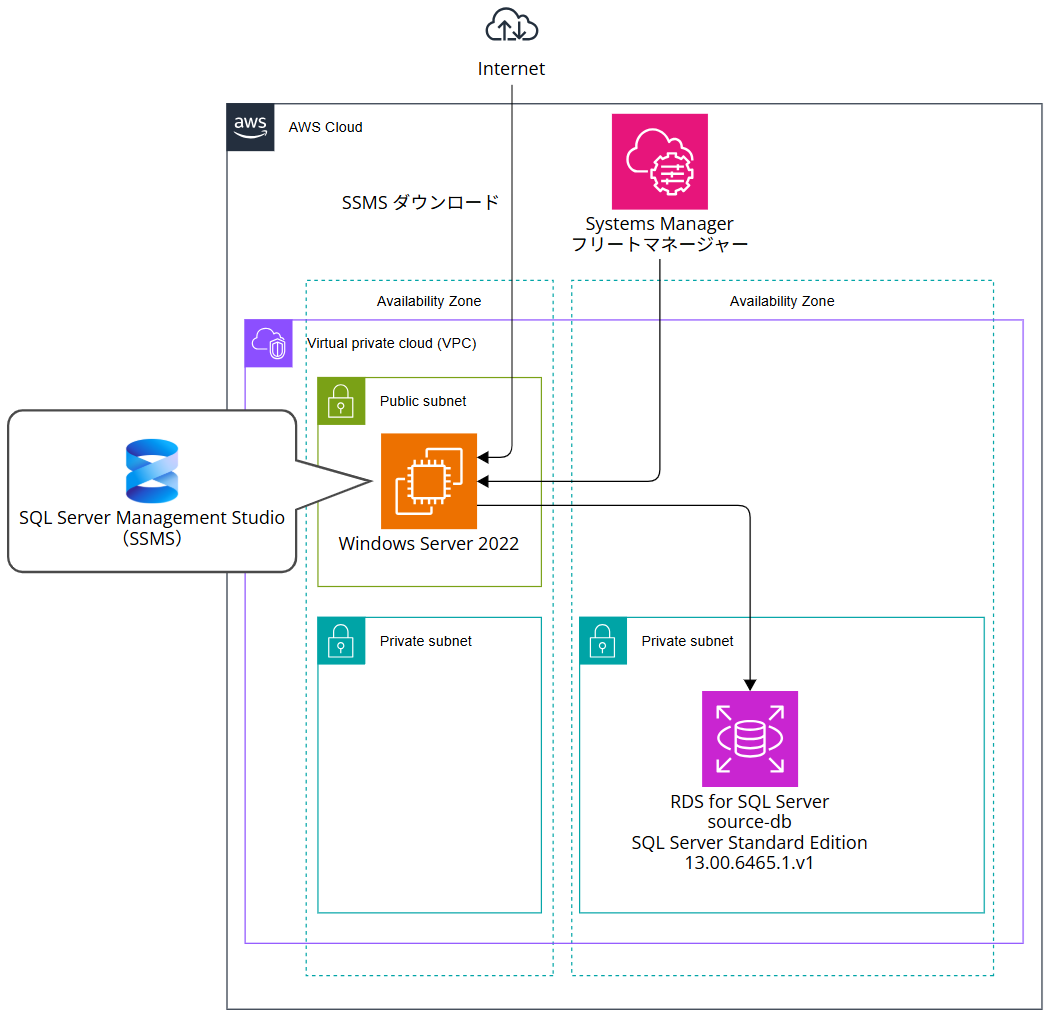Click the 'AWS Cloud' label

click(x=326, y=127)
